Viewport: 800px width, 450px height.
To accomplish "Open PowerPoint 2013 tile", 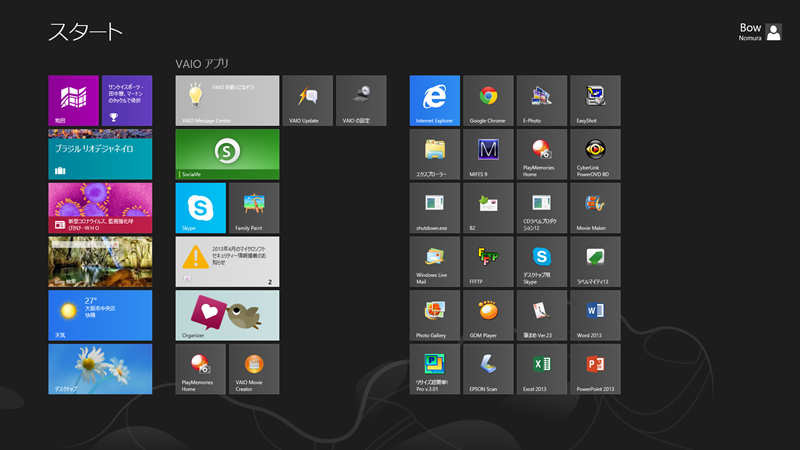I will 595,369.
